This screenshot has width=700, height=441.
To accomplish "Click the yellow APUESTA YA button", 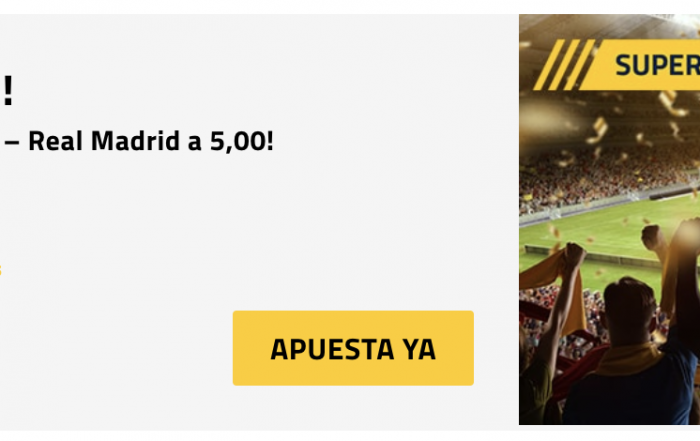I will coord(353,348).
